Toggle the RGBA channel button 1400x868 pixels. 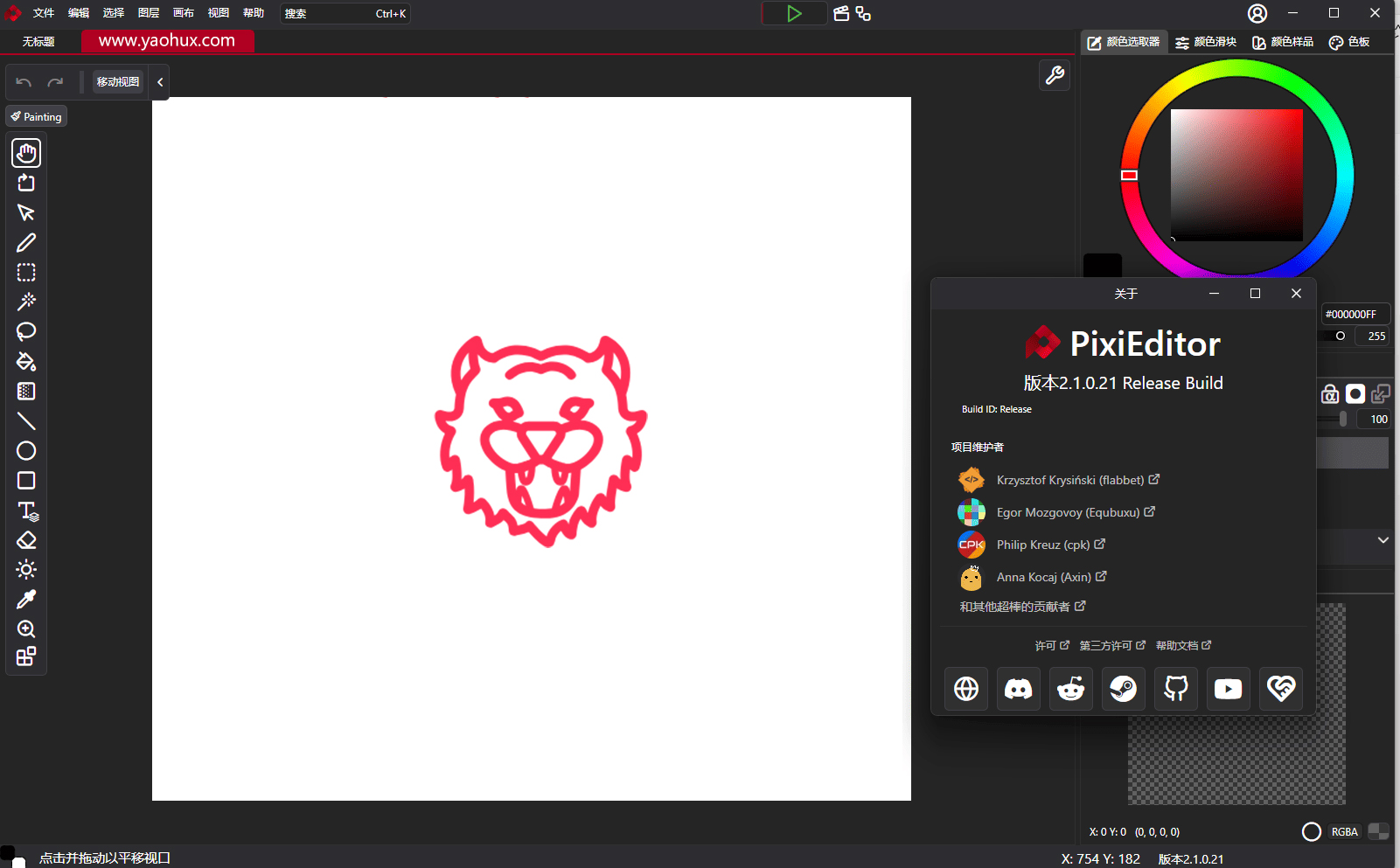pos(1344,831)
